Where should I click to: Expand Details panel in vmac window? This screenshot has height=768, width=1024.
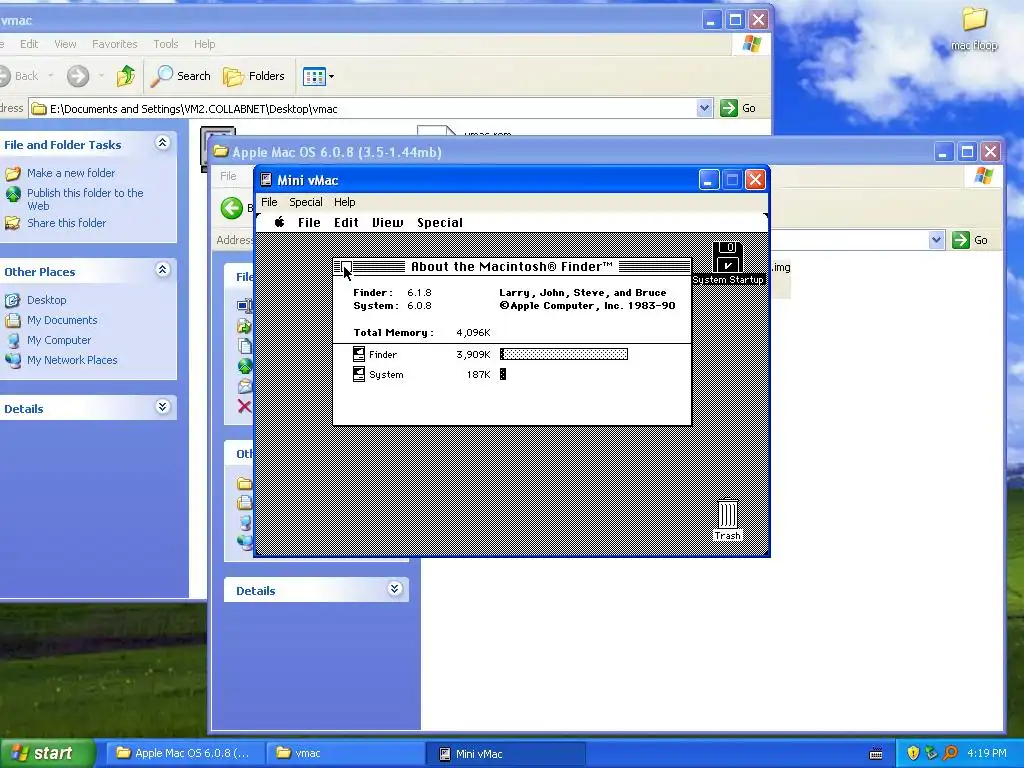[x=163, y=407]
